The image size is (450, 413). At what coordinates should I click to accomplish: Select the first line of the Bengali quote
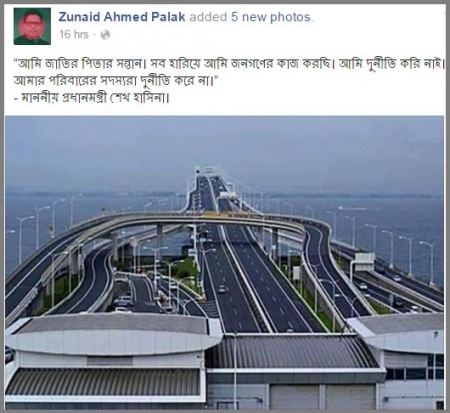[230, 64]
